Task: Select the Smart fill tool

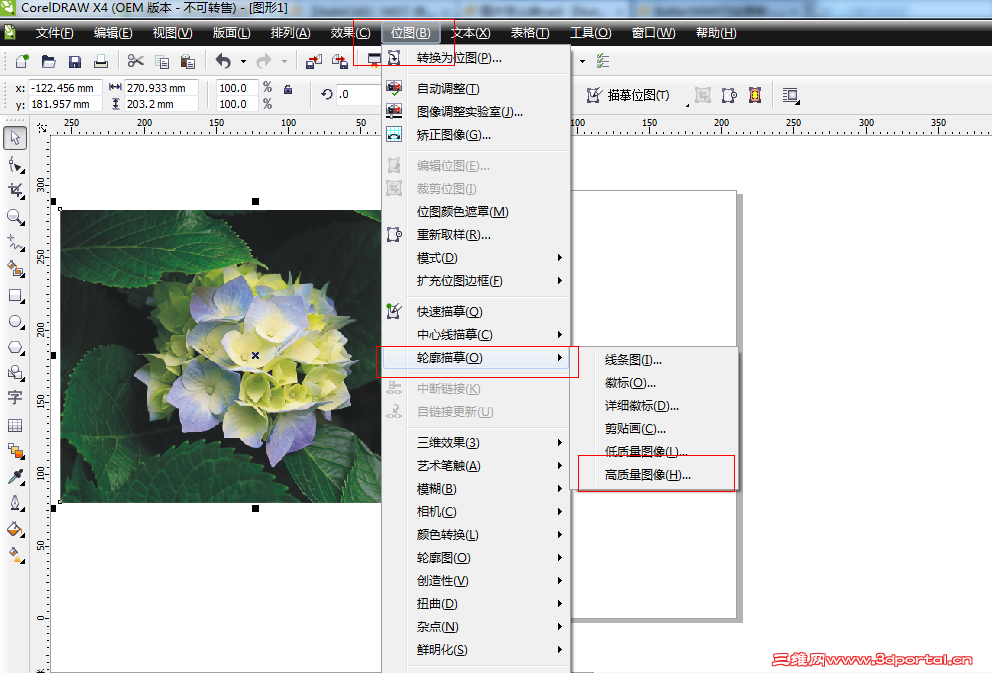Action: [15, 269]
